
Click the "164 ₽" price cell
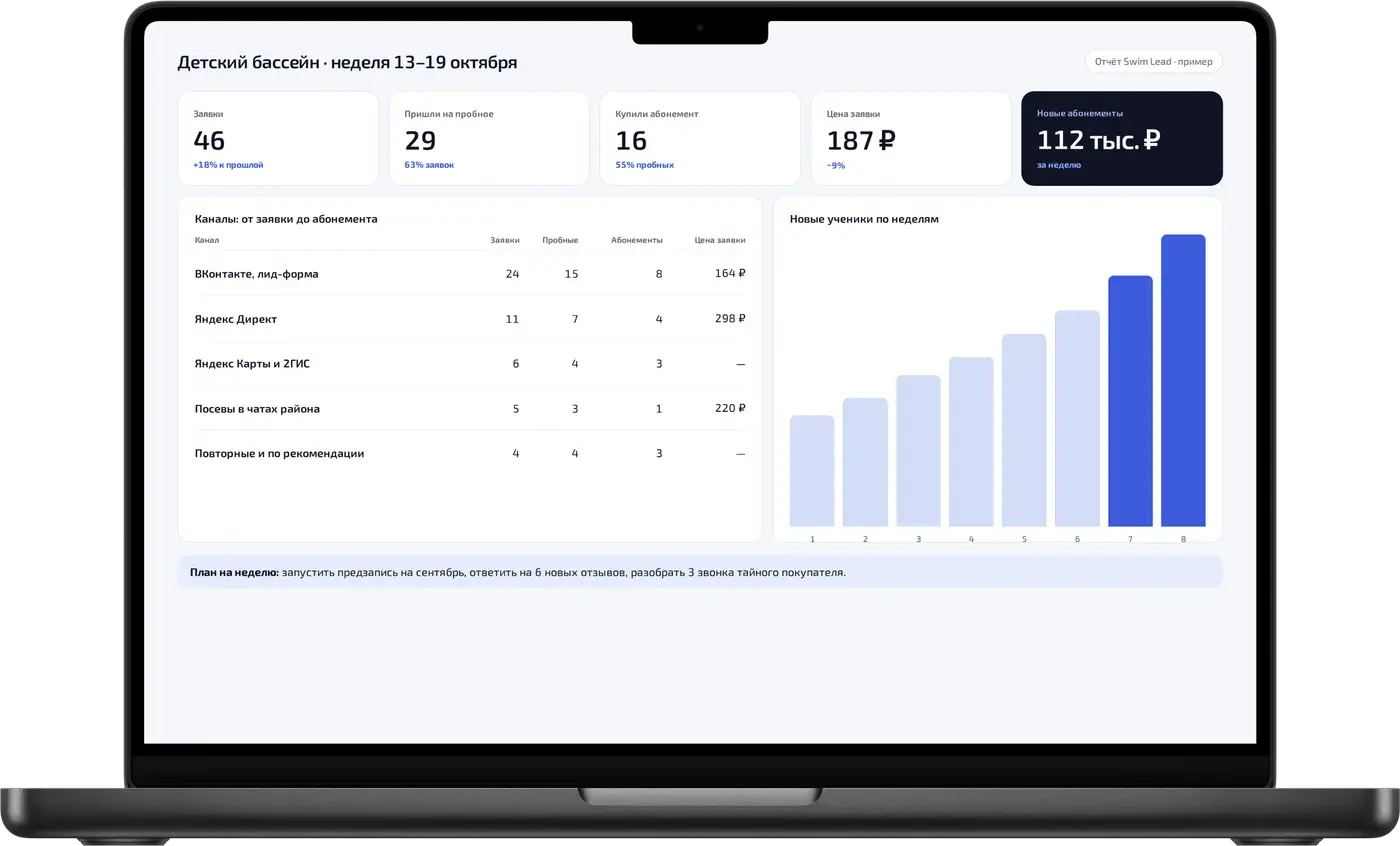coord(730,273)
